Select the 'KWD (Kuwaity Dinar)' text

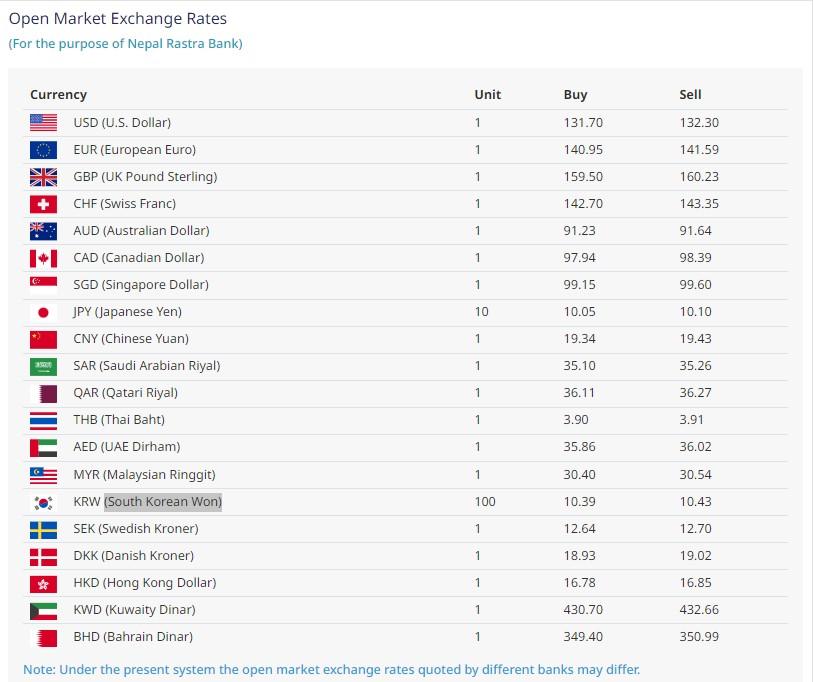134,610
